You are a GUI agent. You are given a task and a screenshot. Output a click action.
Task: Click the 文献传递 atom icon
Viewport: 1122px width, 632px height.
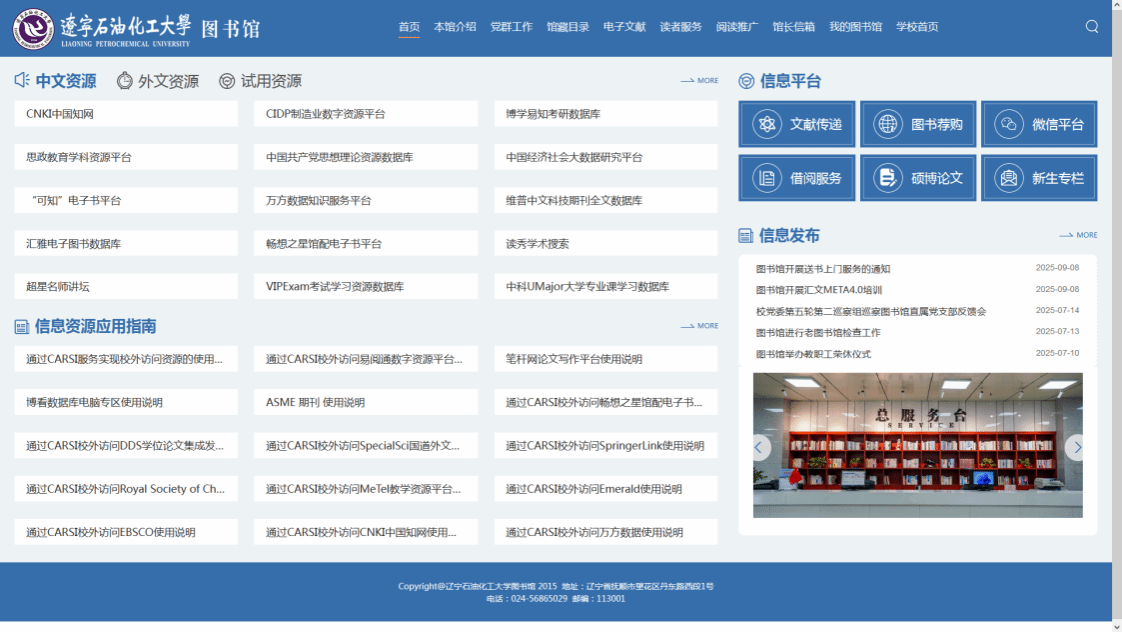pos(766,124)
